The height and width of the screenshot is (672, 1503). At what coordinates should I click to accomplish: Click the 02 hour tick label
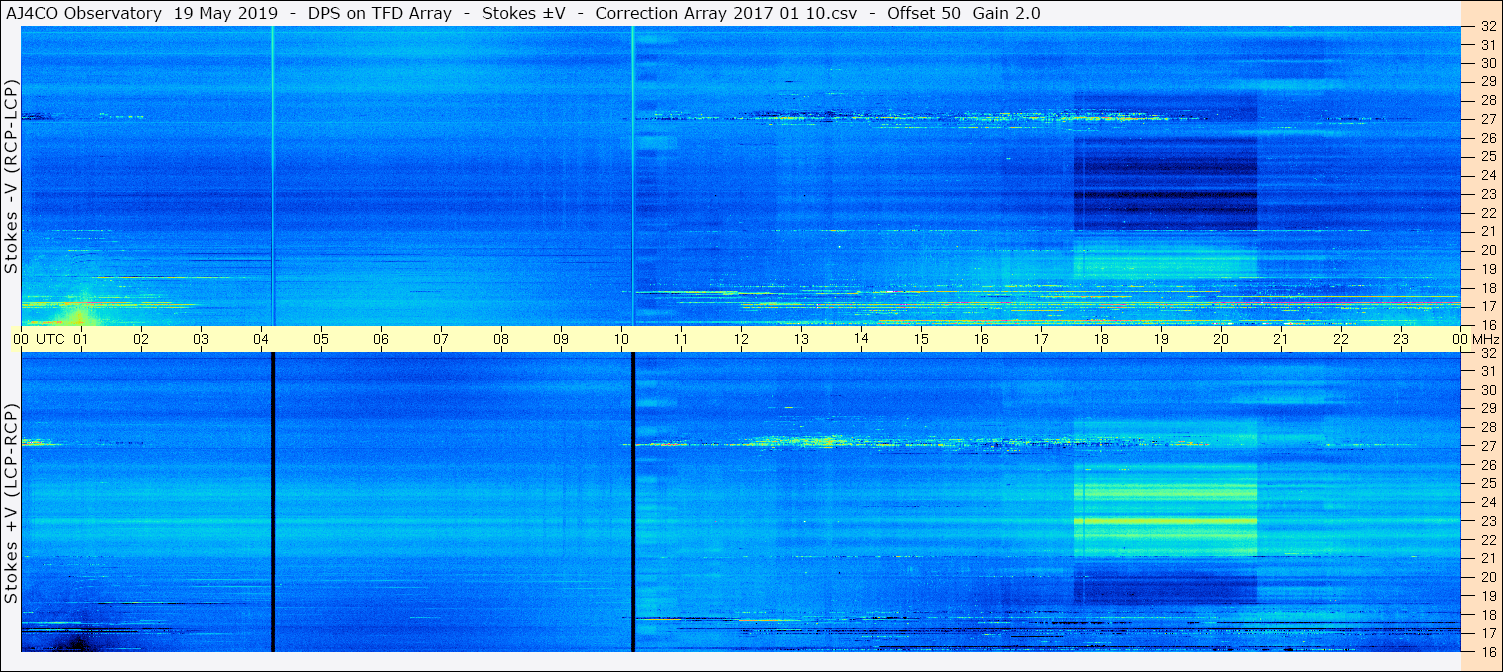pos(141,339)
